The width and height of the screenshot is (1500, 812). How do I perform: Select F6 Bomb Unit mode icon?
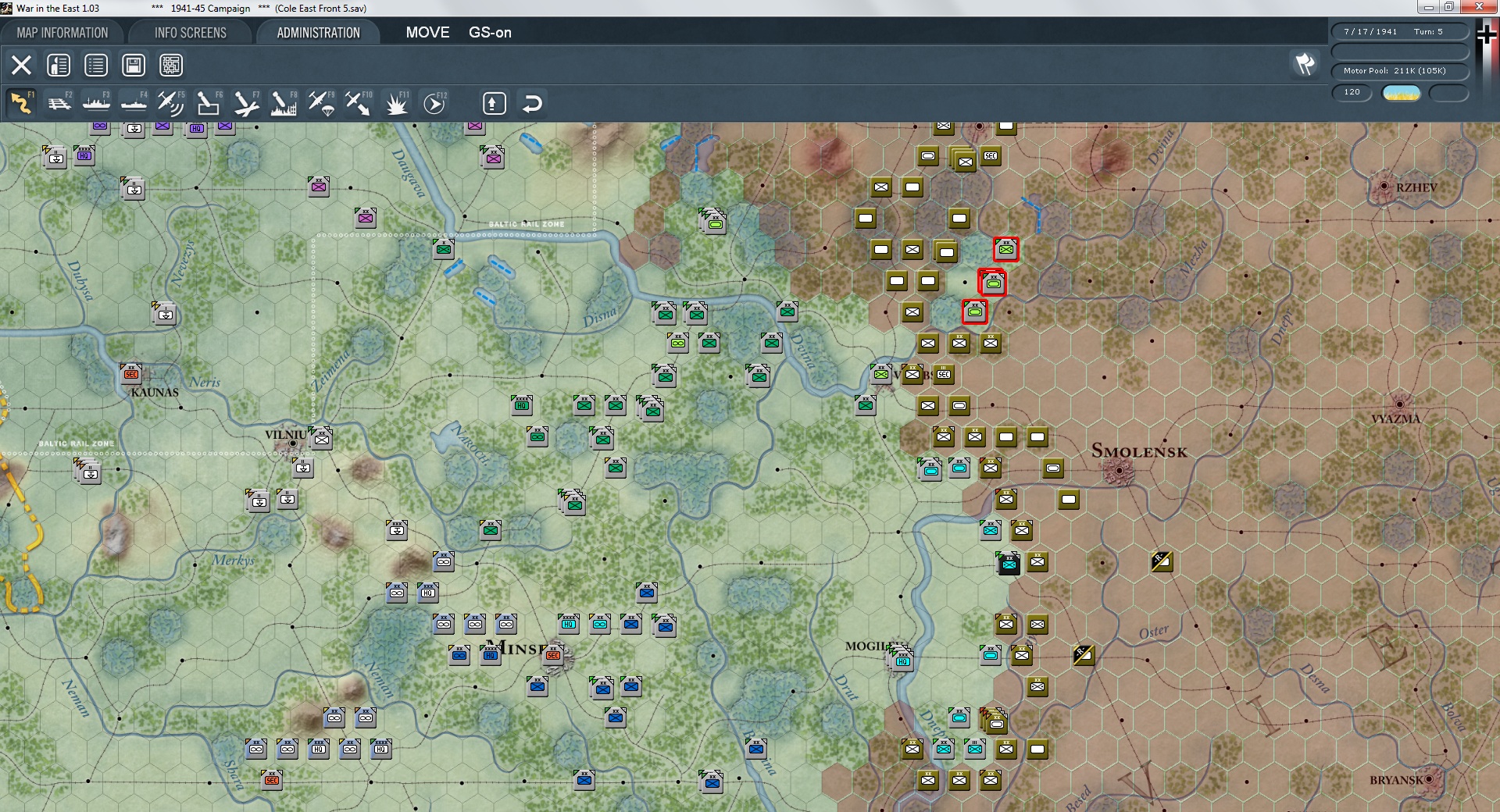[209, 103]
